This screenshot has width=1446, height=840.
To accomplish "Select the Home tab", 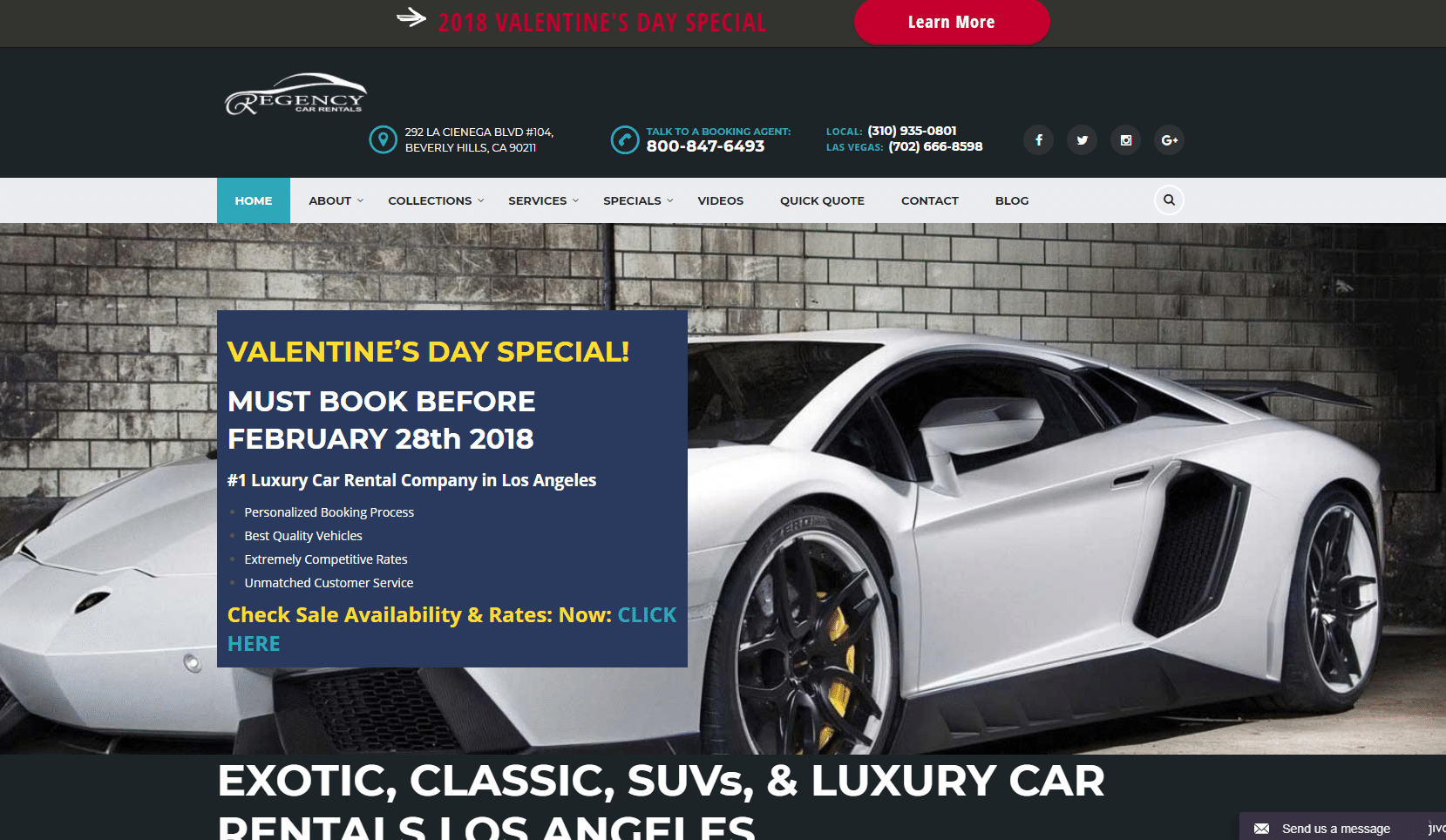I will click(254, 200).
